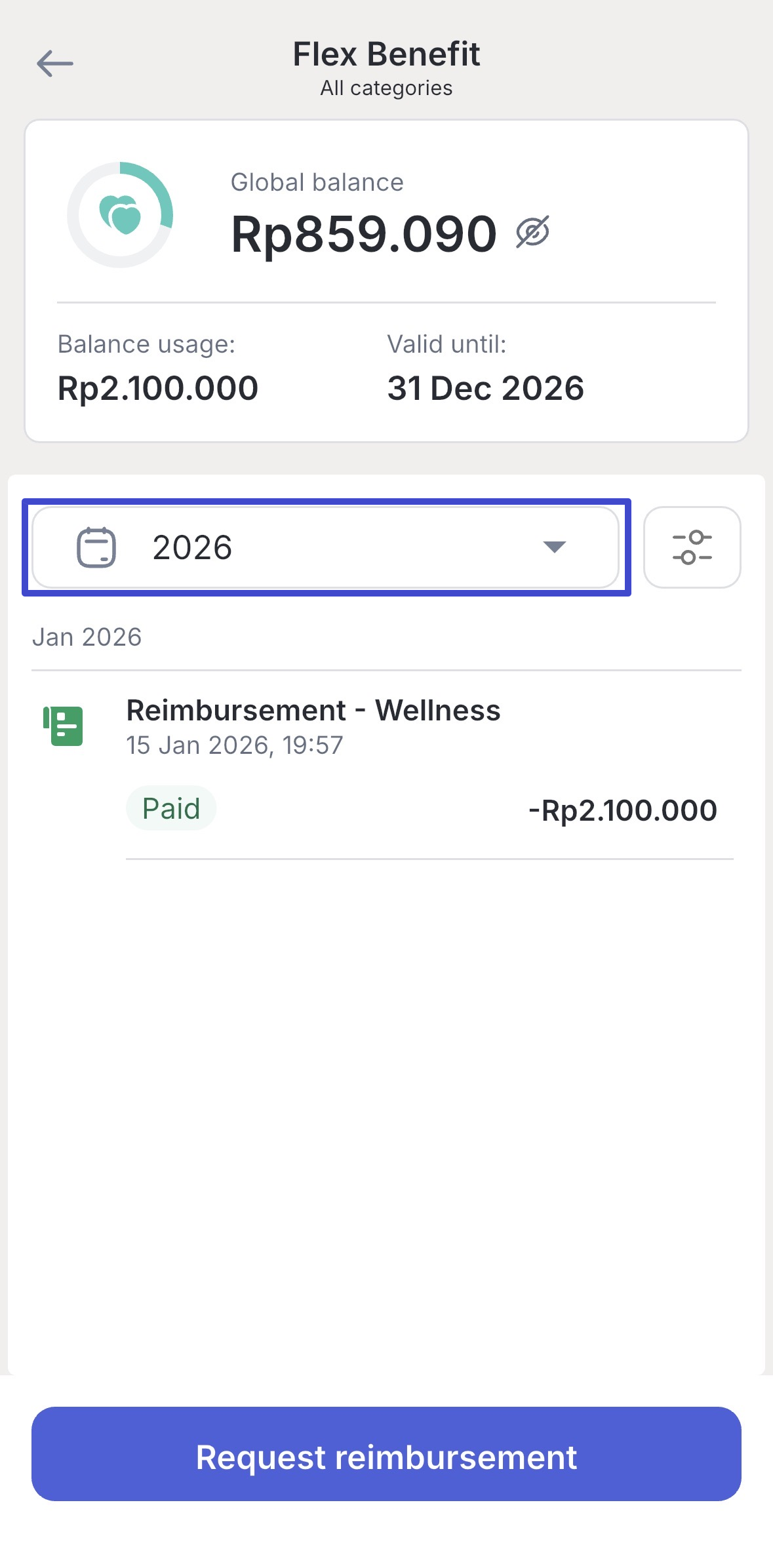The image size is (773, 1568).
Task: Click the -Rp2.100.000 transaction amount
Action: (x=622, y=811)
